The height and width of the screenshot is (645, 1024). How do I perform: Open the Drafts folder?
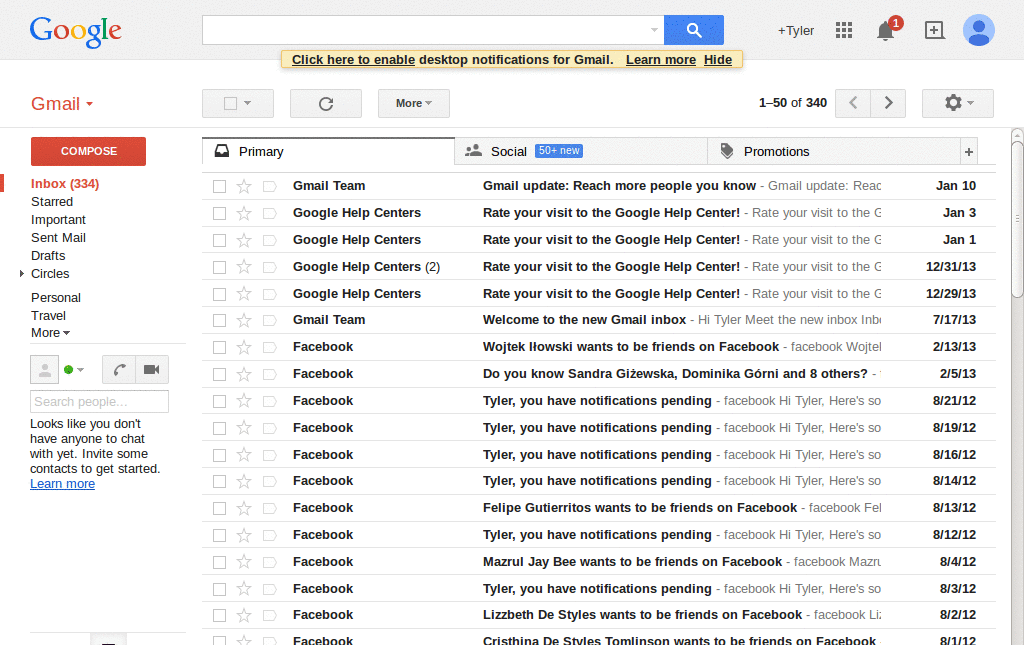tap(48, 256)
